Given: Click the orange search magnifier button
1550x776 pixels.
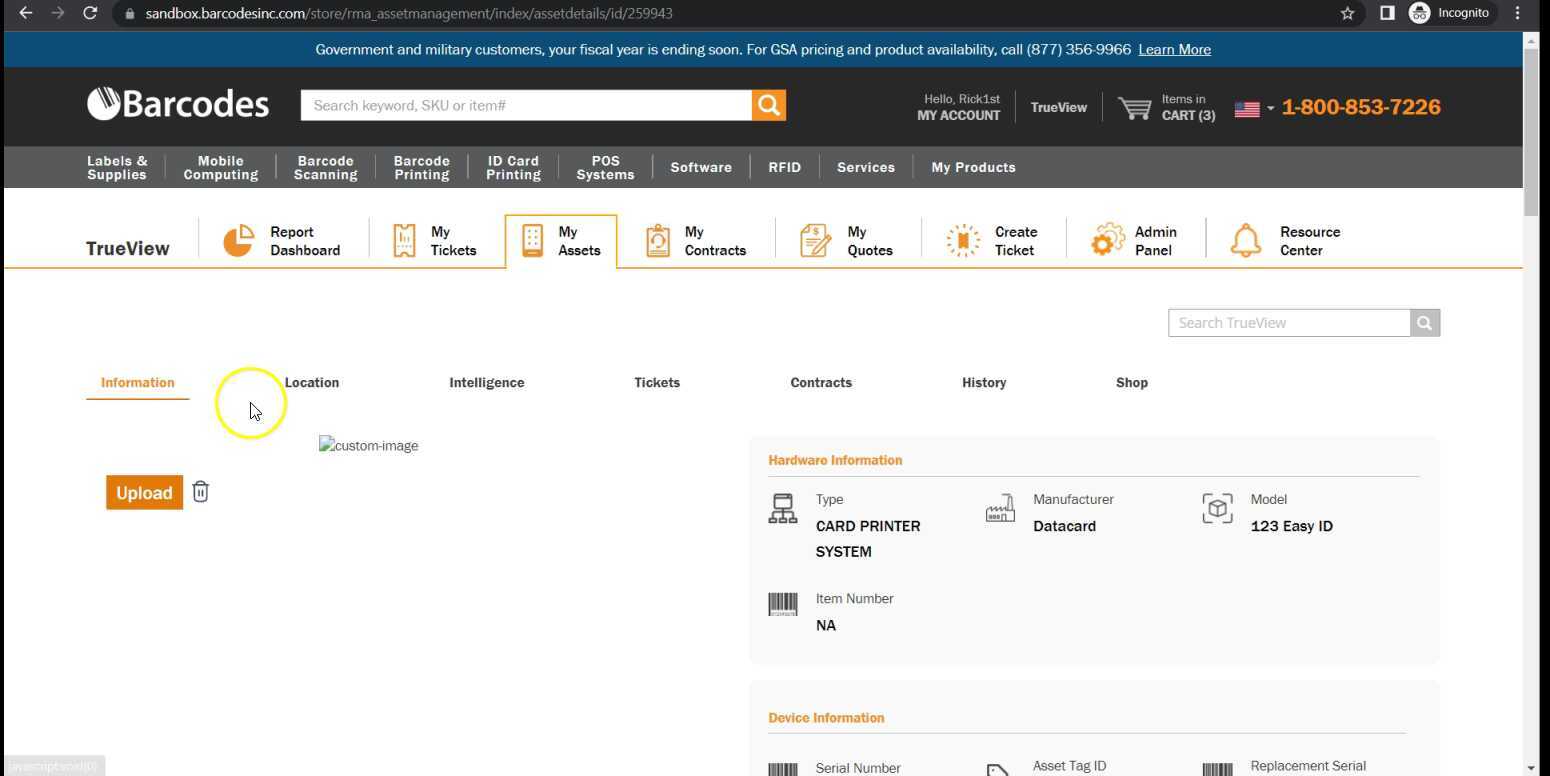Looking at the screenshot, I should pyautogui.click(x=768, y=105).
